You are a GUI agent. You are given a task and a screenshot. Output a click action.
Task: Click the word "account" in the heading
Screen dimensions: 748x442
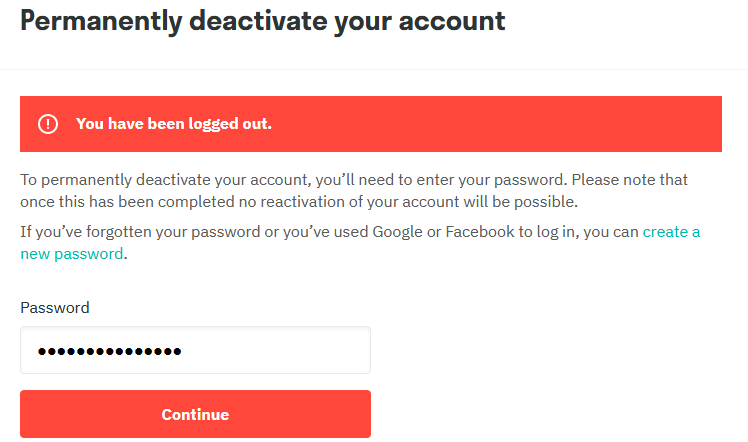pos(452,21)
